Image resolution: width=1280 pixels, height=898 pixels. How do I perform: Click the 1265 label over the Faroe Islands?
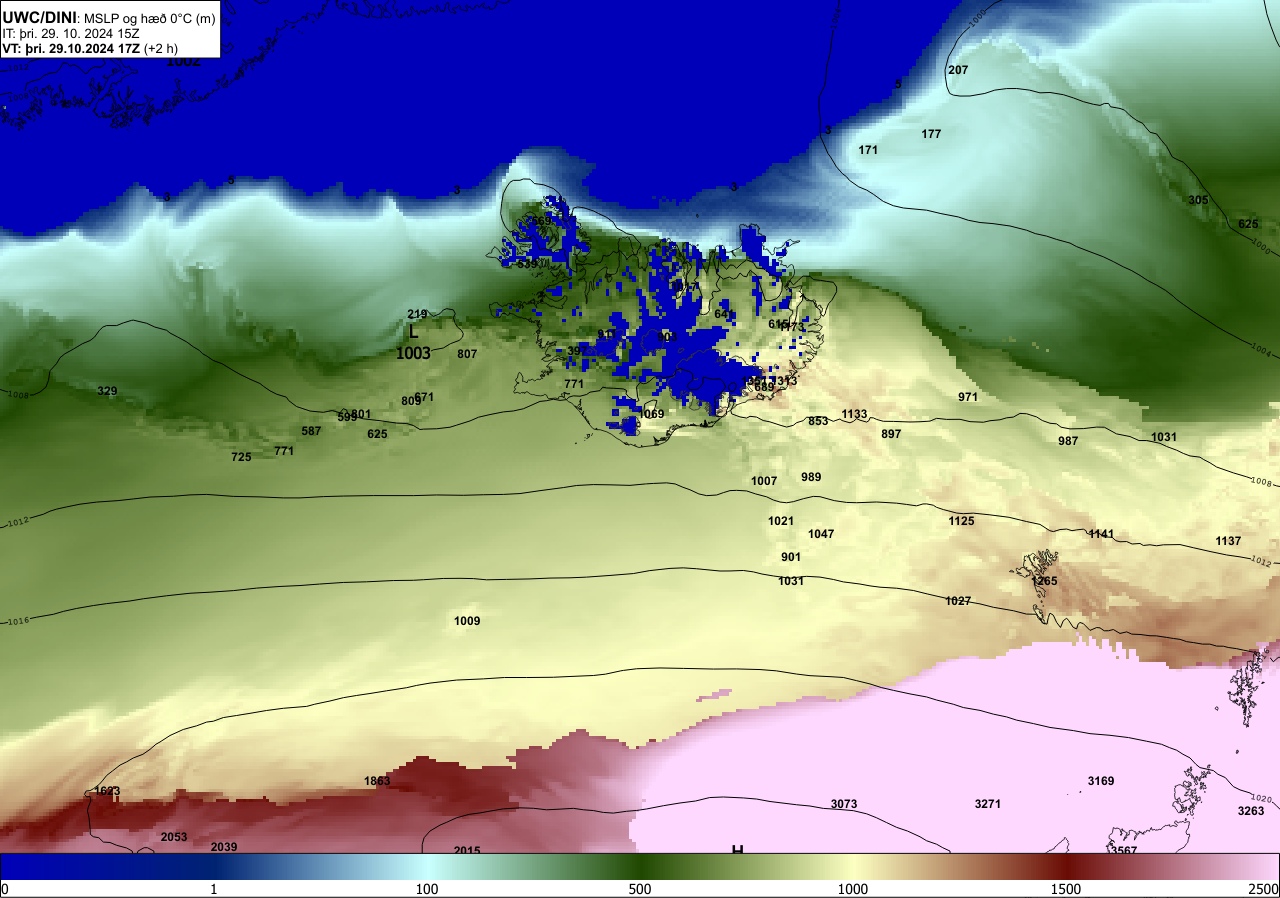click(x=1044, y=581)
